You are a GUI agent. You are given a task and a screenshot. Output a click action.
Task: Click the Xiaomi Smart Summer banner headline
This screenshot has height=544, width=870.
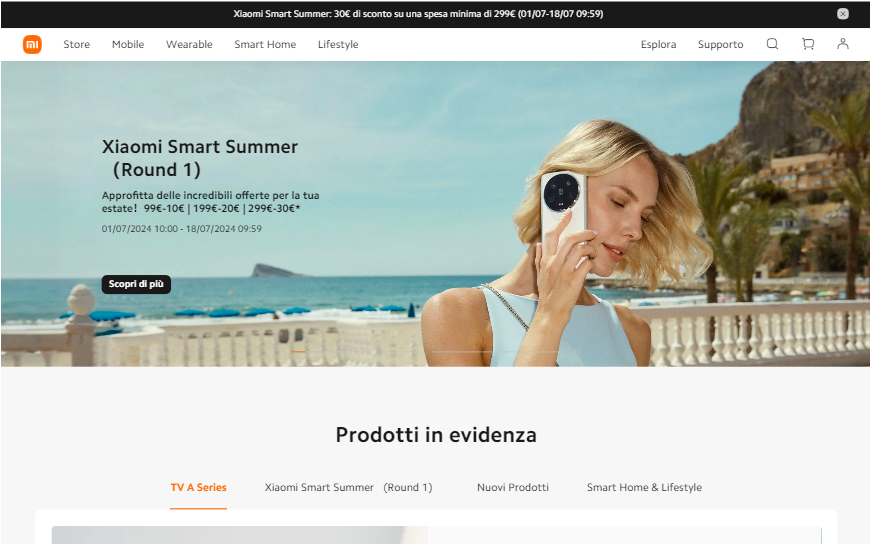pos(200,158)
